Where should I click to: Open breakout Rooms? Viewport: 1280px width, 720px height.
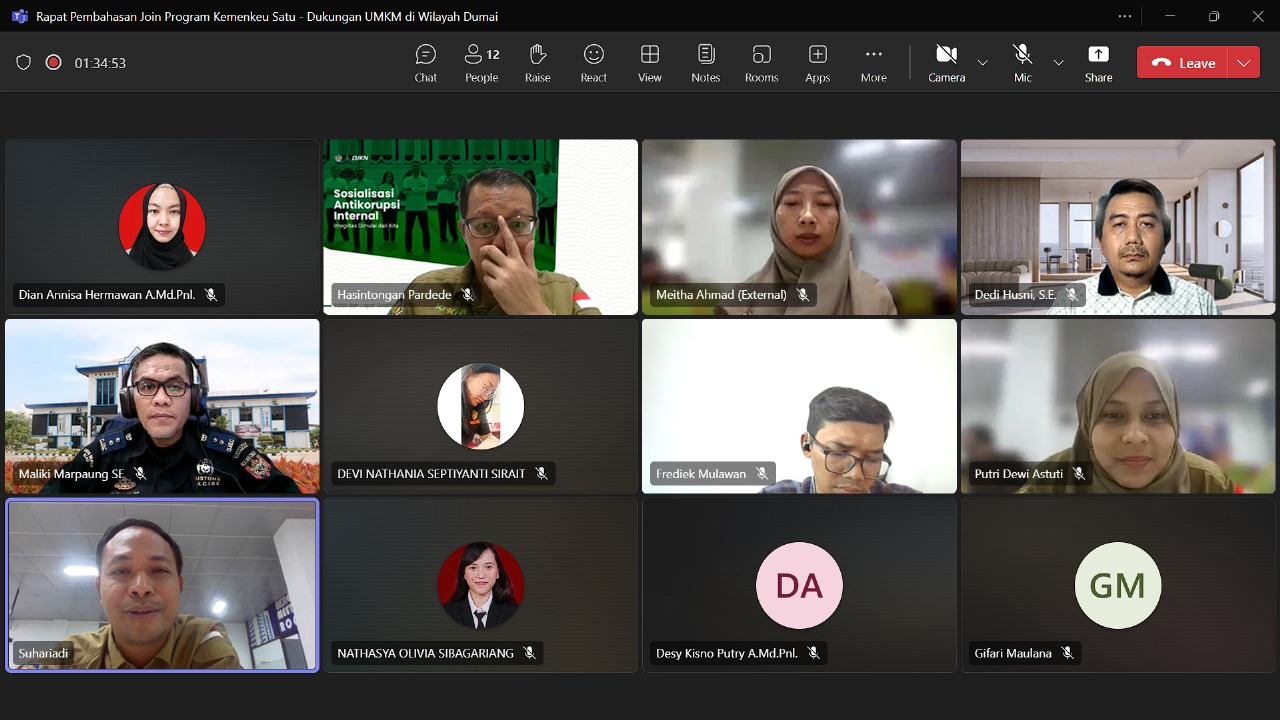761,62
